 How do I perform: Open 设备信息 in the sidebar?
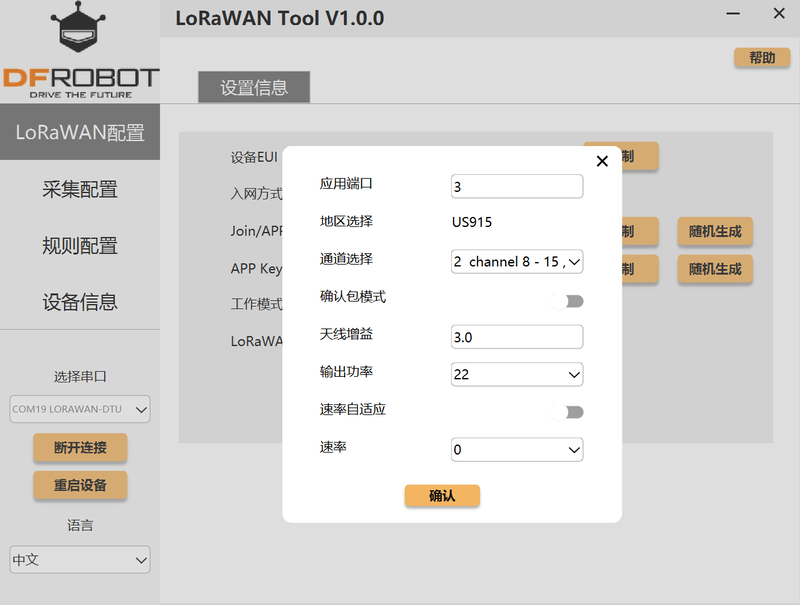point(80,301)
